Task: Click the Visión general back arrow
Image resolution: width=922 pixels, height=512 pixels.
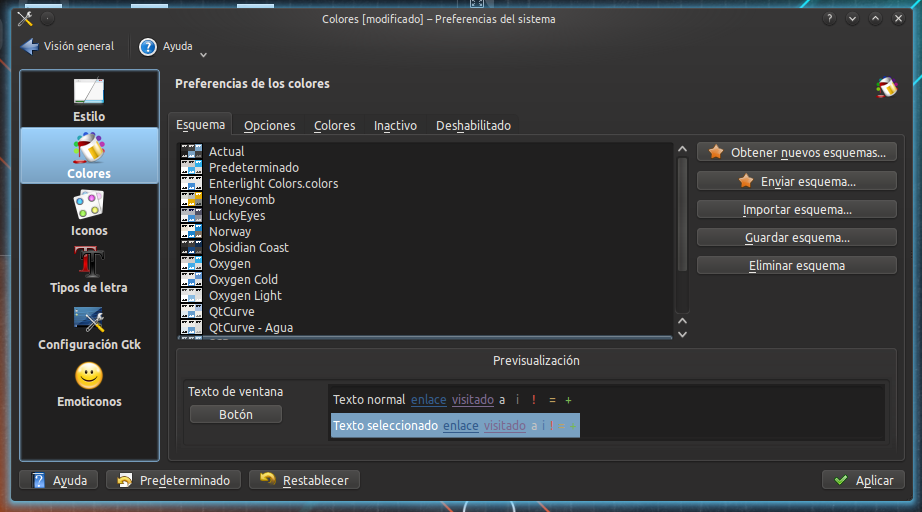Action: 29,46
